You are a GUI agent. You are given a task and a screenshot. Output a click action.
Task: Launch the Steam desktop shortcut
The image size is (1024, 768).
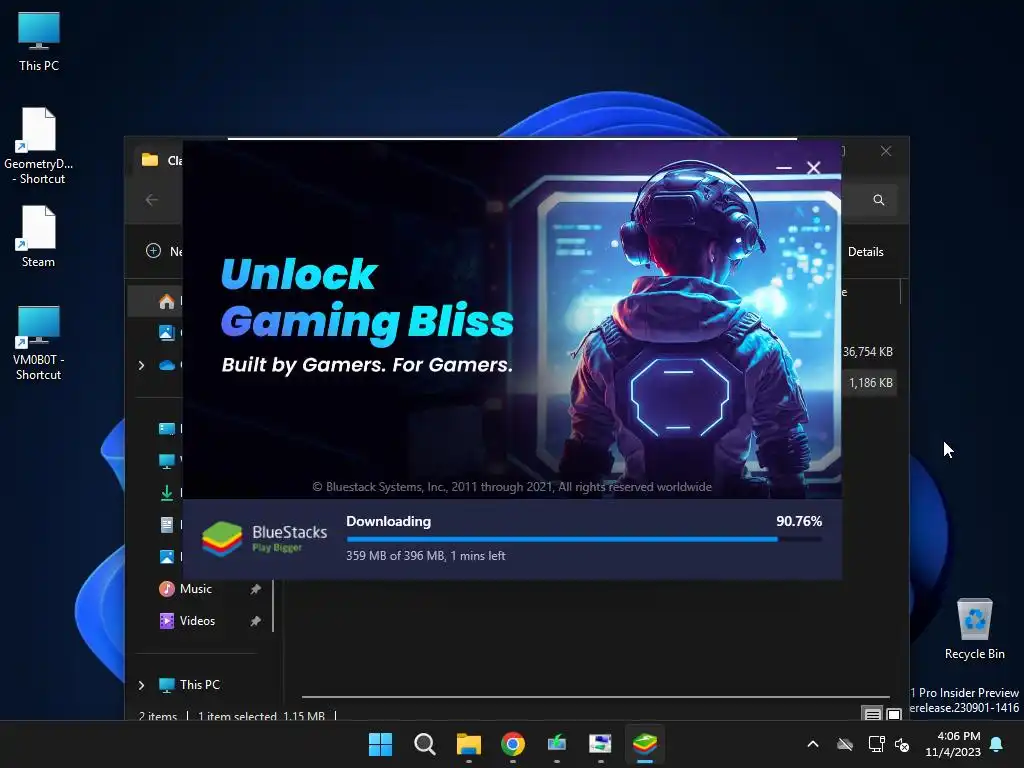[39, 236]
